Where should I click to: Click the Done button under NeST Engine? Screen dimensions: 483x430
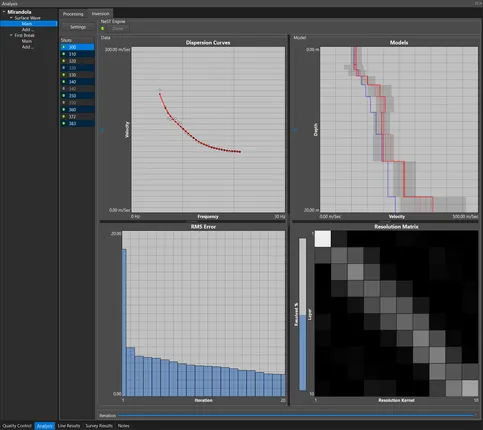[x=118, y=29]
